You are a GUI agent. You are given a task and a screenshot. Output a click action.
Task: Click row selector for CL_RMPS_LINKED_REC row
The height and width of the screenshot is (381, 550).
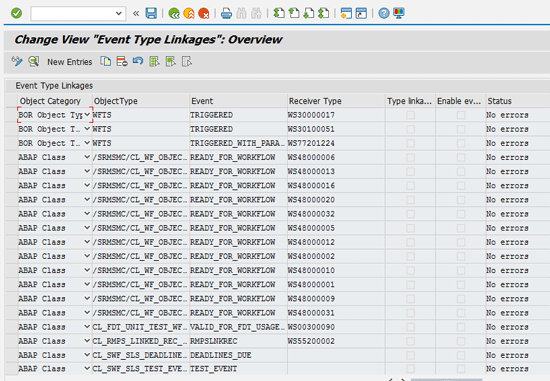point(11,341)
